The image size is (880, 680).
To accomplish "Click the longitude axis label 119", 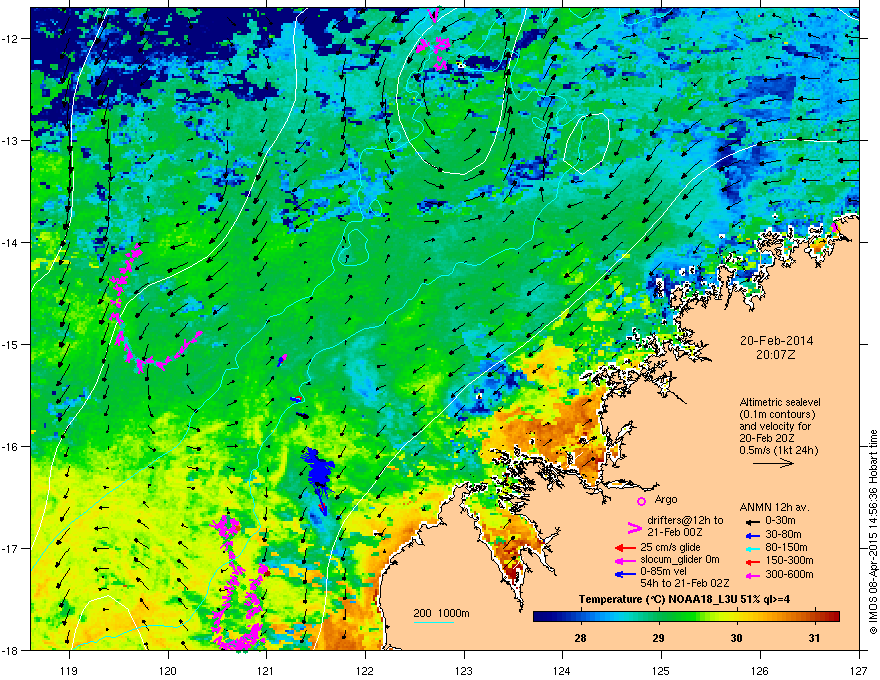I will click(70, 670).
